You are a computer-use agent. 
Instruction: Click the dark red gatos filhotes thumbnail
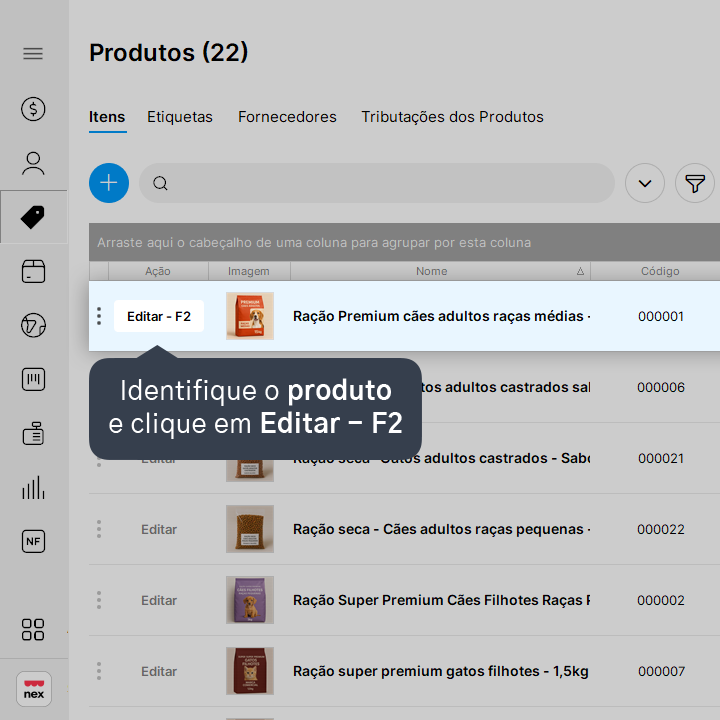click(250, 671)
